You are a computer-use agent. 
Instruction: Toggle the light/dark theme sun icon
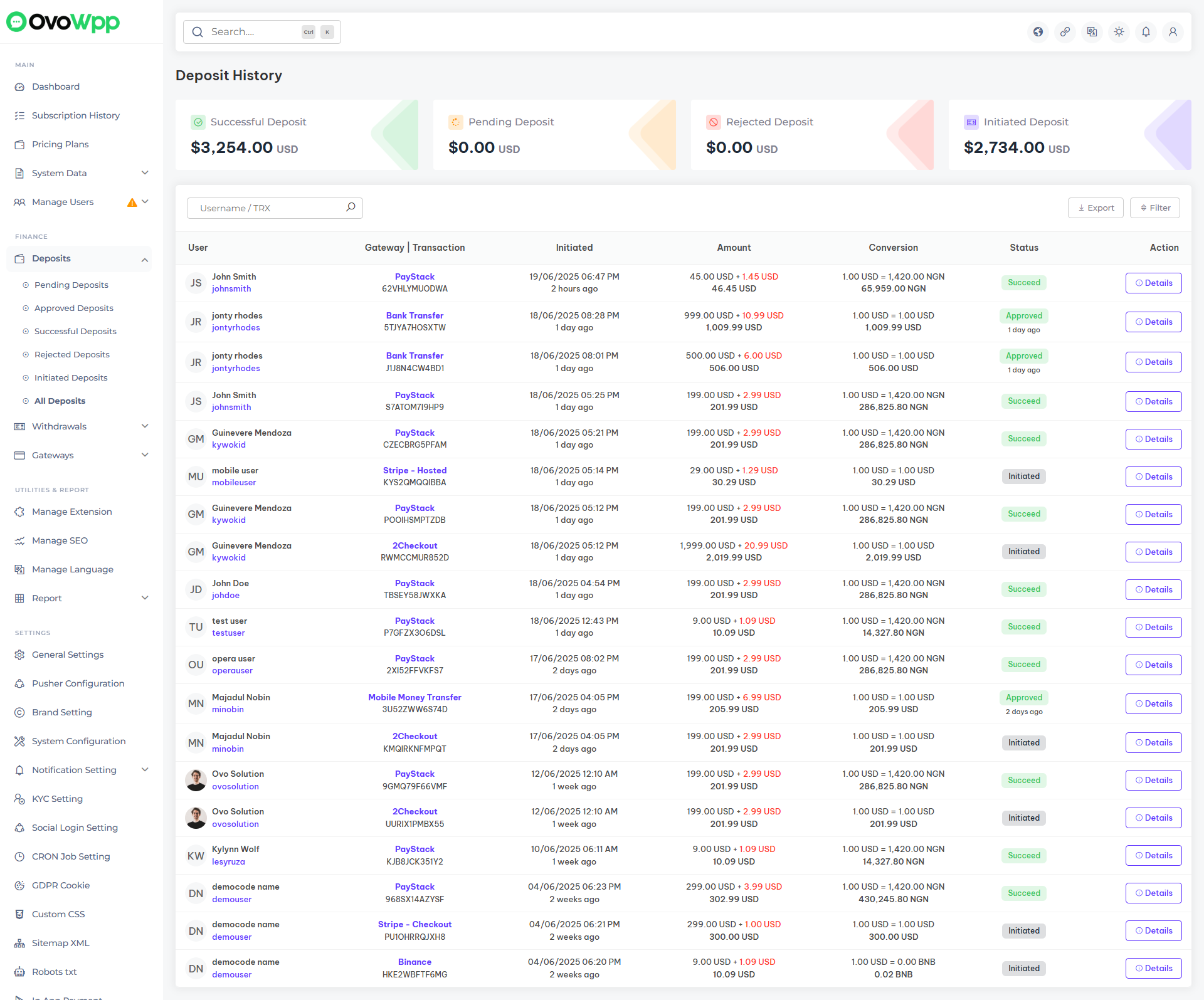[1119, 32]
